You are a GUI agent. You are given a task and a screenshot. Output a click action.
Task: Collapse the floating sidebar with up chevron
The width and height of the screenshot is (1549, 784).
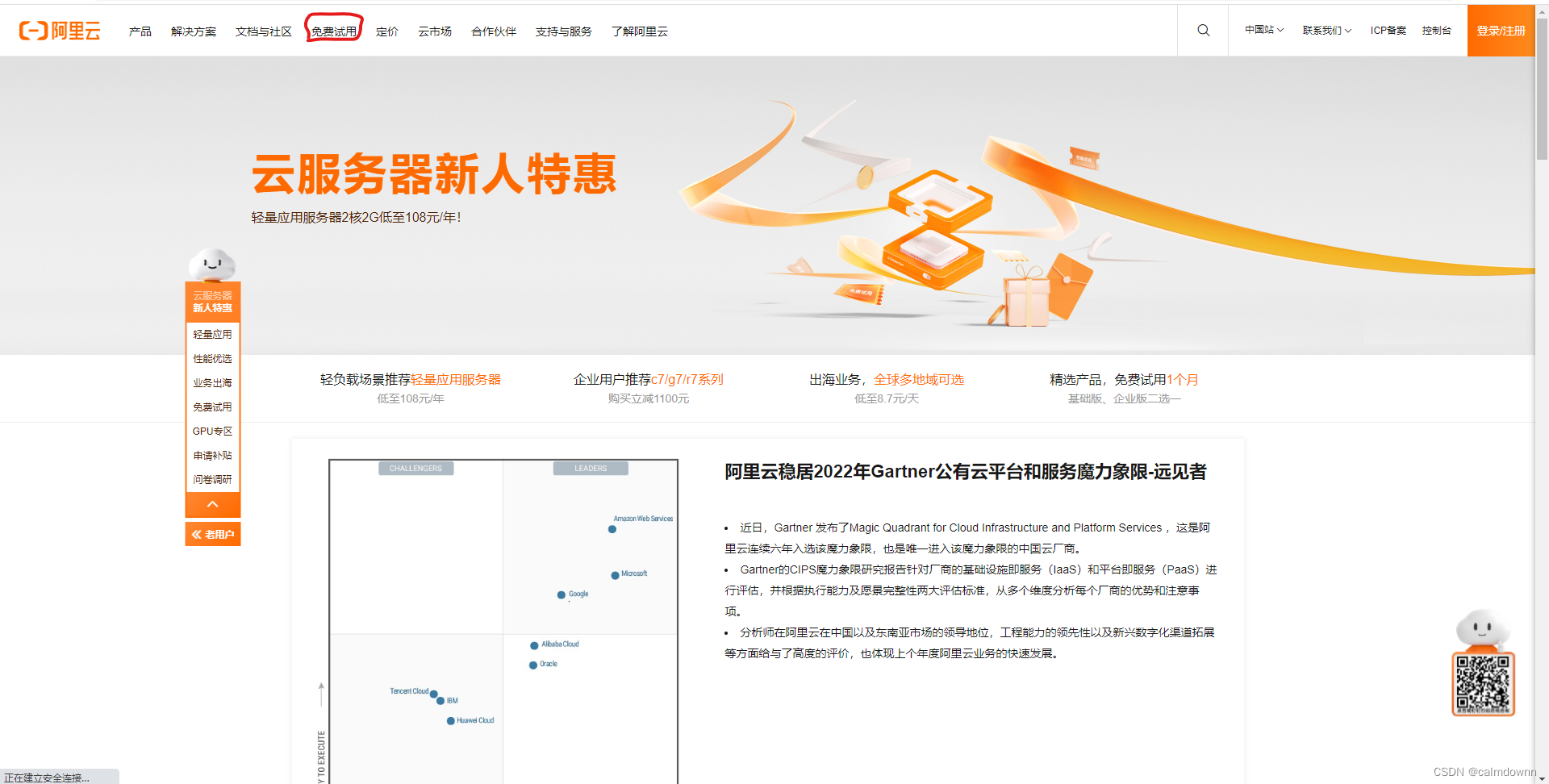(x=213, y=504)
